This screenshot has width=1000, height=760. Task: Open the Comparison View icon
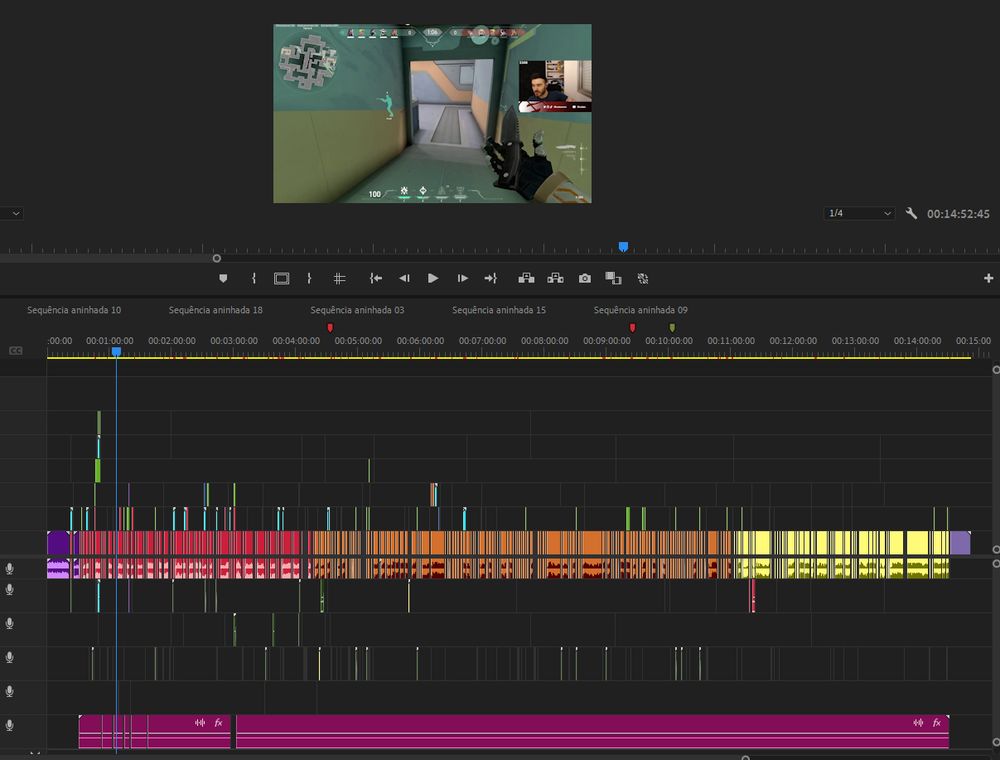click(x=614, y=279)
